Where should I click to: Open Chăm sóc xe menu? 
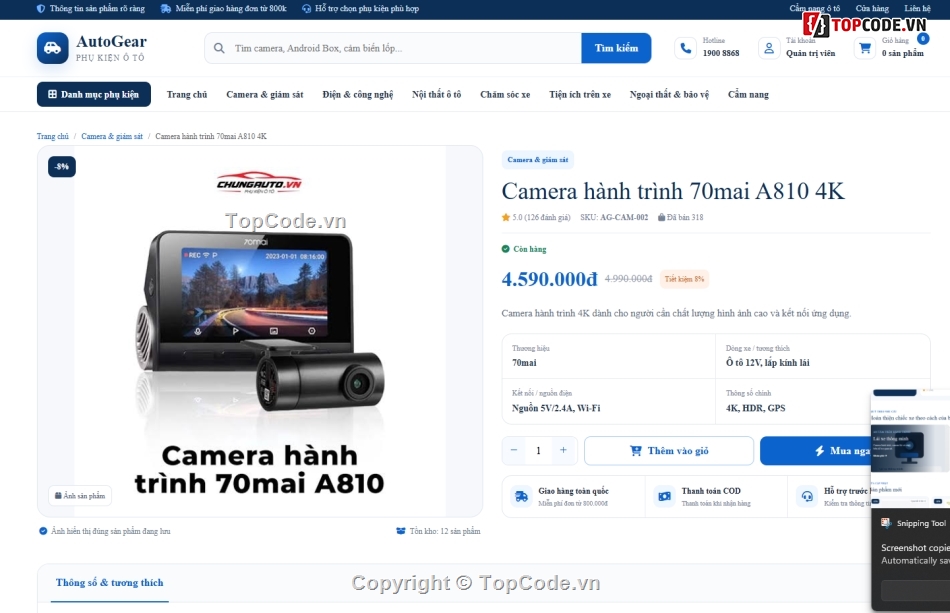(505, 94)
